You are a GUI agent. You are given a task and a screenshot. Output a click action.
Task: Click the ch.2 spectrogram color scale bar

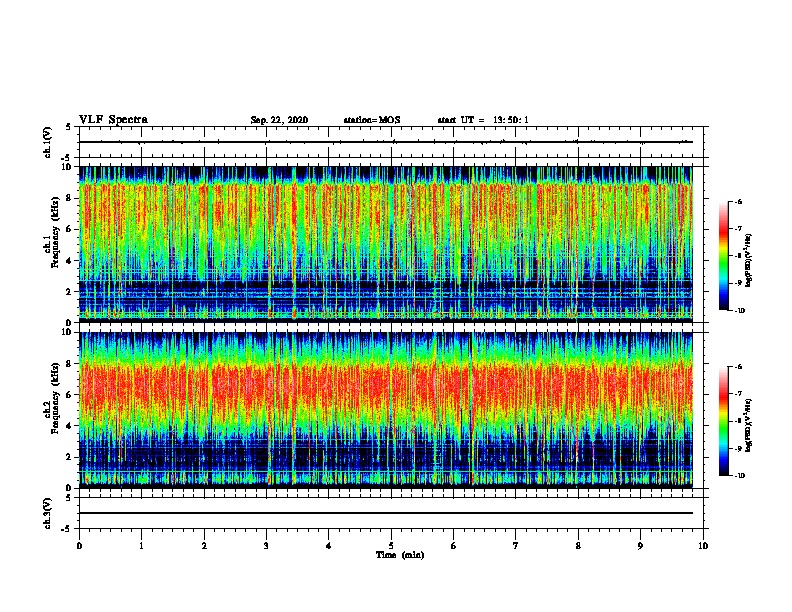coord(723,421)
